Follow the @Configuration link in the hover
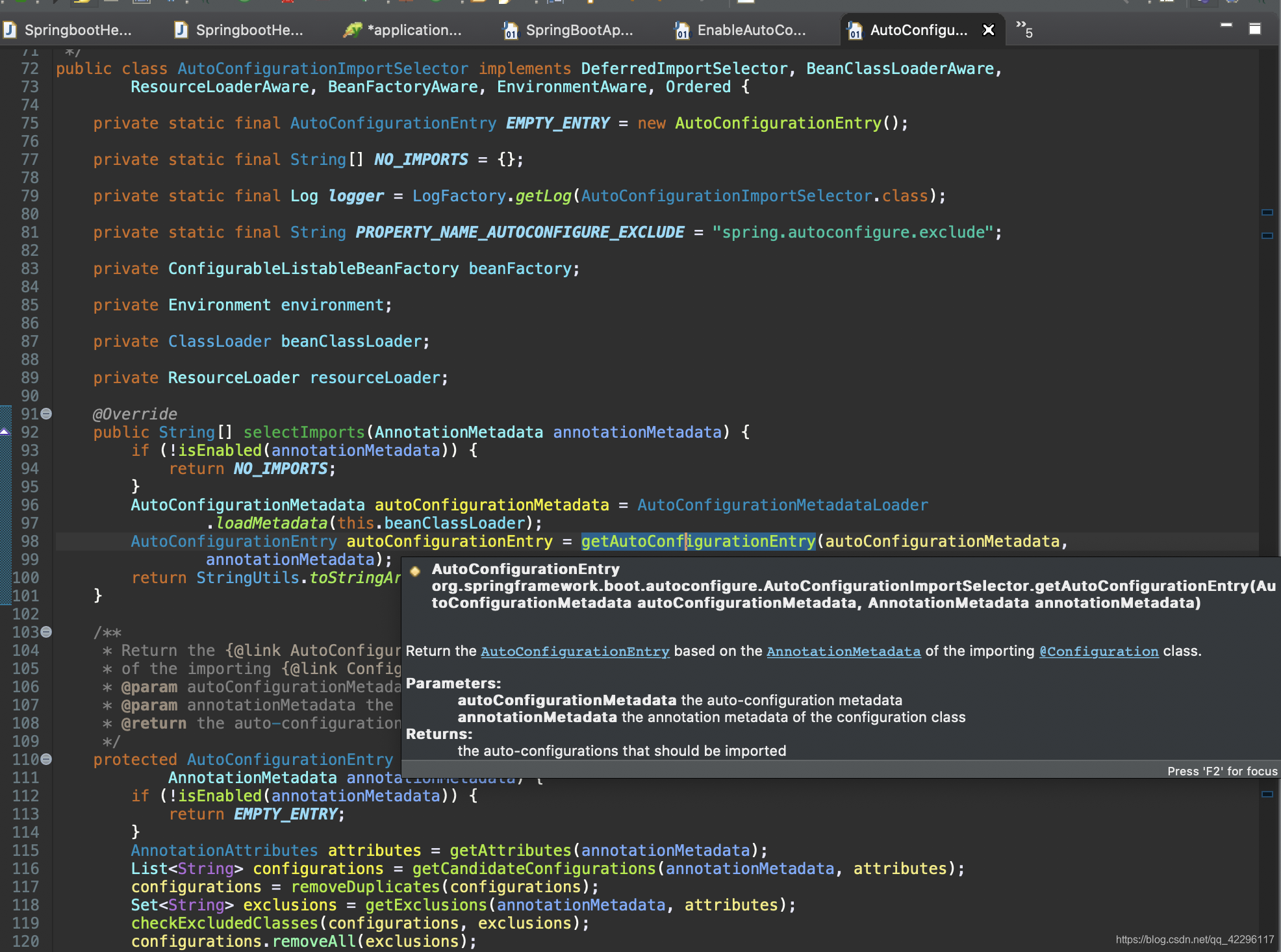The width and height of the screenshot is (1281, 952). (1099, 651)
